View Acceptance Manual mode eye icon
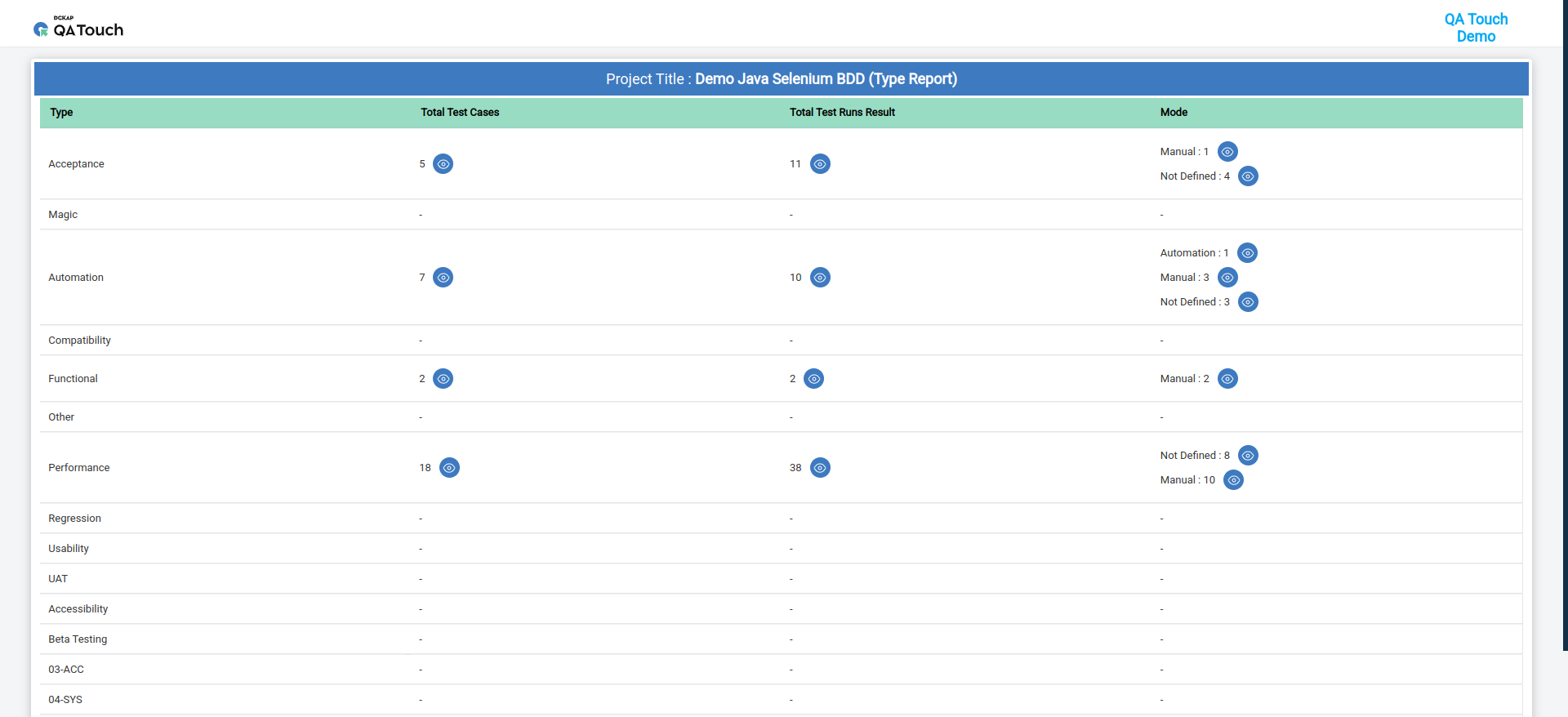Screen dimensions: 1568x717 coord(1227,152)
